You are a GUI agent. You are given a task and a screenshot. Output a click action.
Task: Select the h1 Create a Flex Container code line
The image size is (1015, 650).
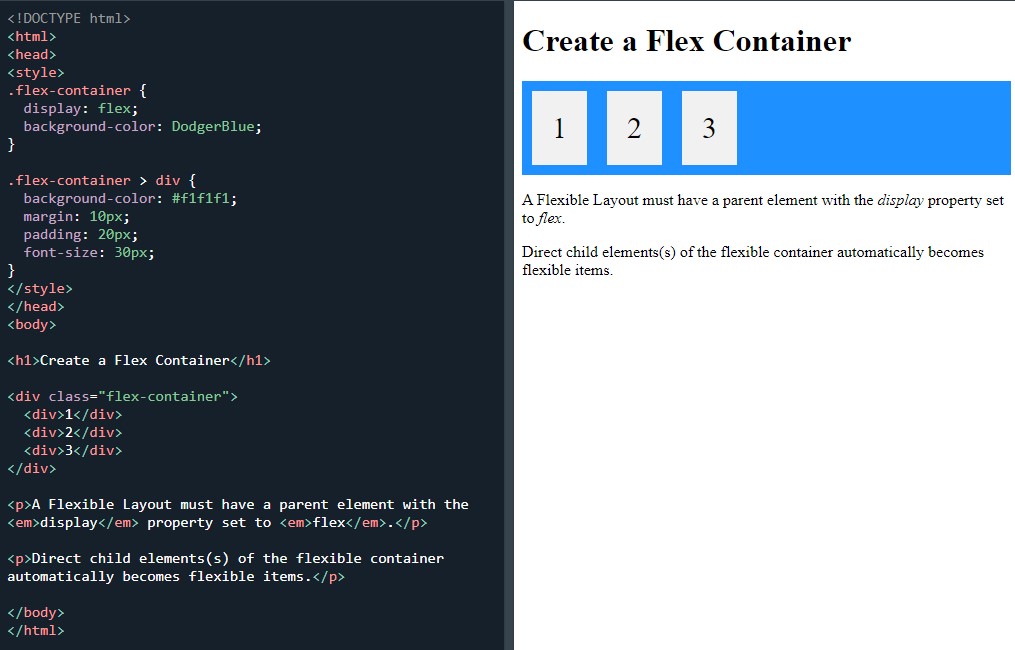pyautogui.click(x=140, y=360)
